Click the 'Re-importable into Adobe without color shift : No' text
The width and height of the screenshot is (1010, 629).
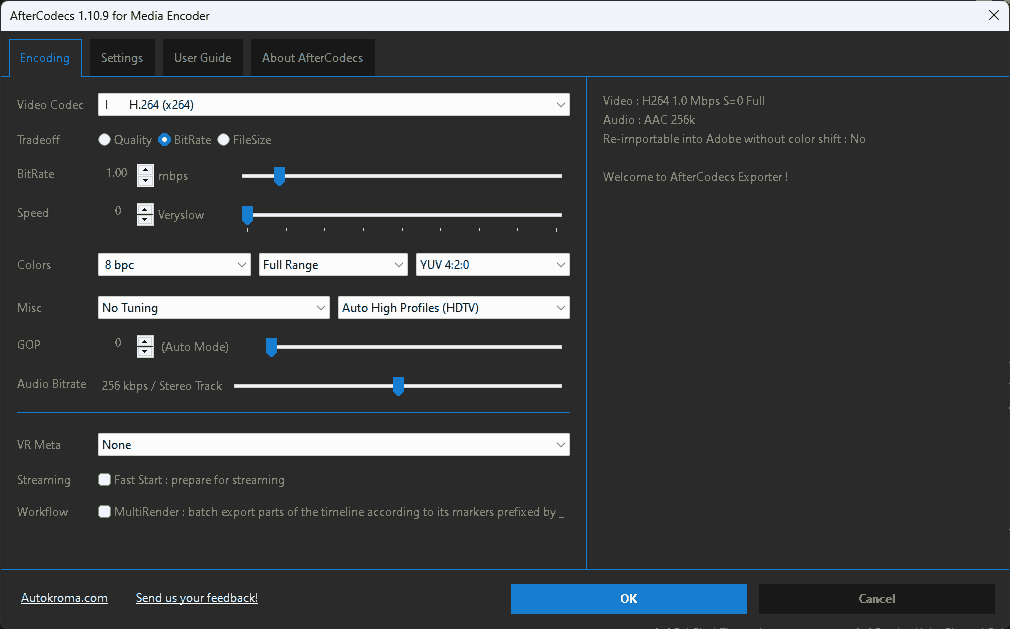pyautogui.click(x=734, y=139)
